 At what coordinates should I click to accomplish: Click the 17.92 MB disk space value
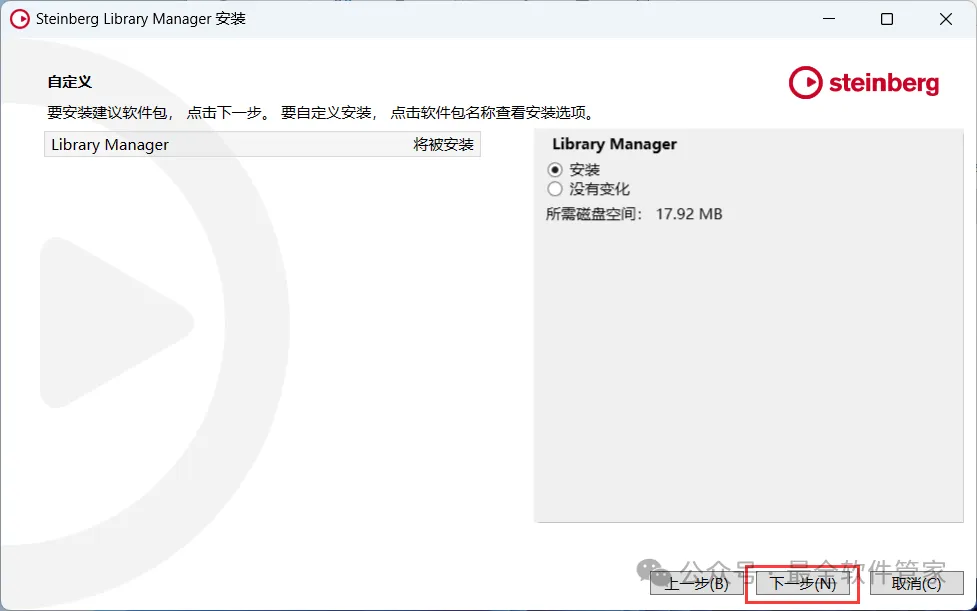tap(689, 214)
